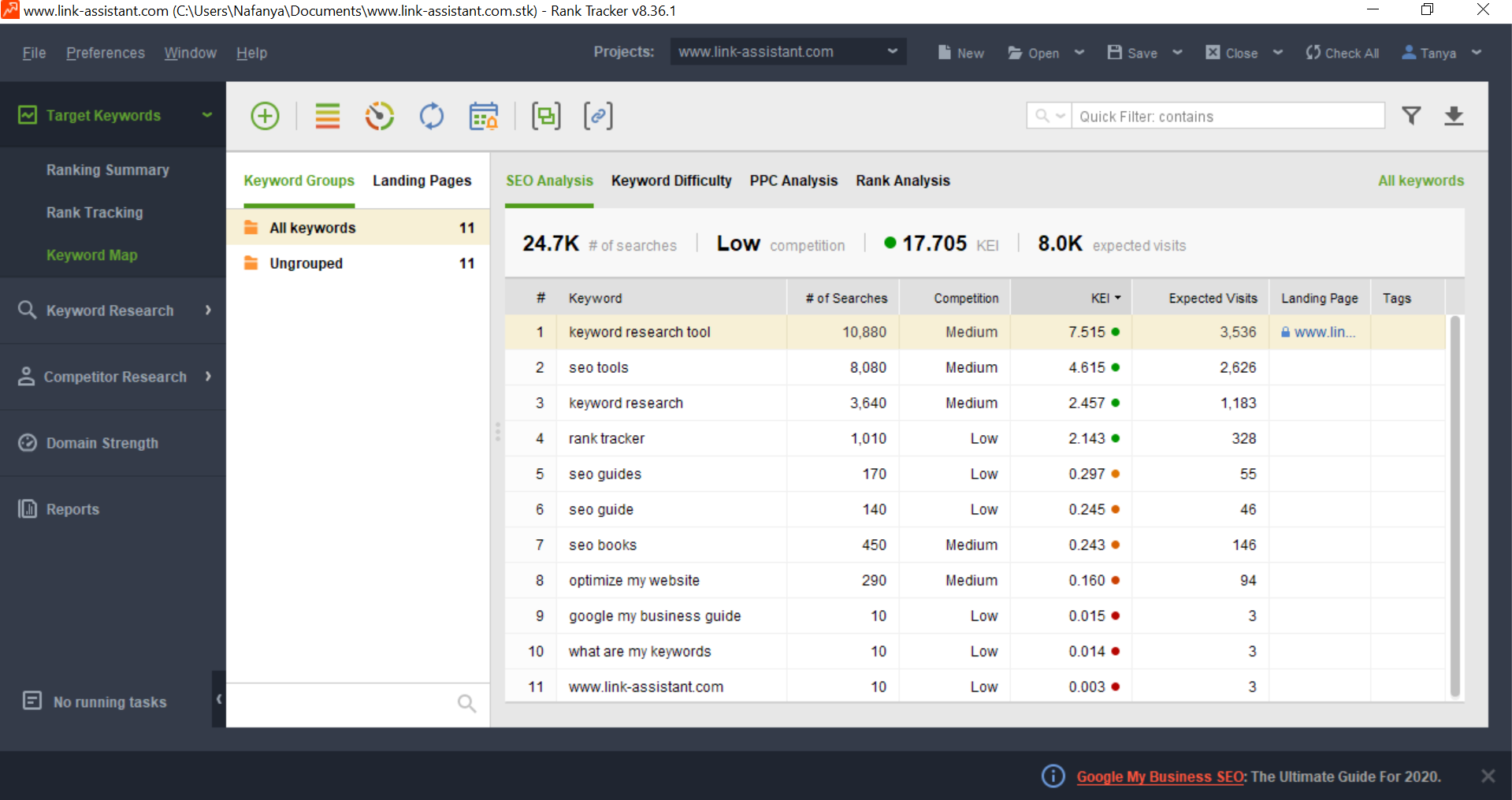Select the 'rank tracker' keyword row
Viewport: 1512px width, 800px height.
pos(975,438)
